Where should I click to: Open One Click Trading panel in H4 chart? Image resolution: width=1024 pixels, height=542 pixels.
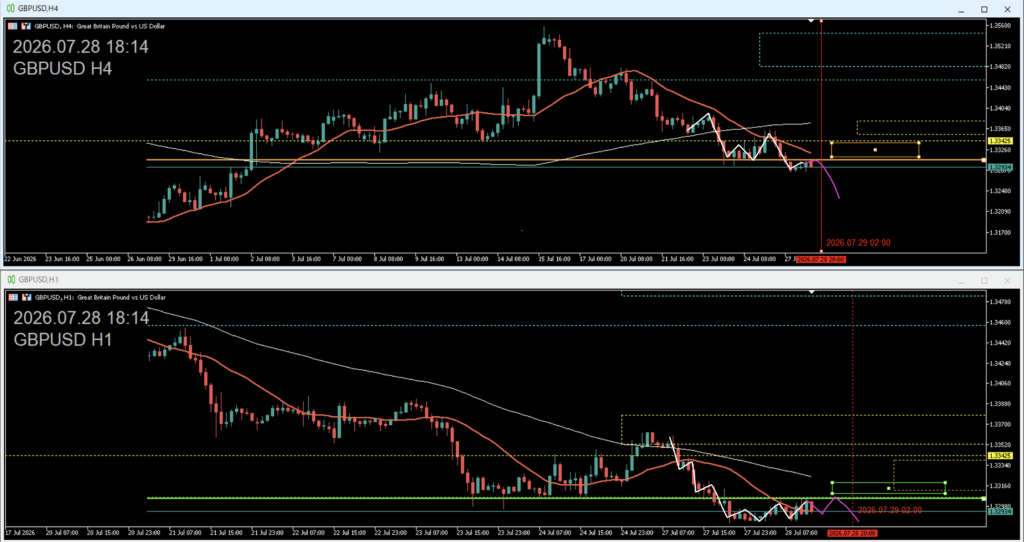coord(12,26)
